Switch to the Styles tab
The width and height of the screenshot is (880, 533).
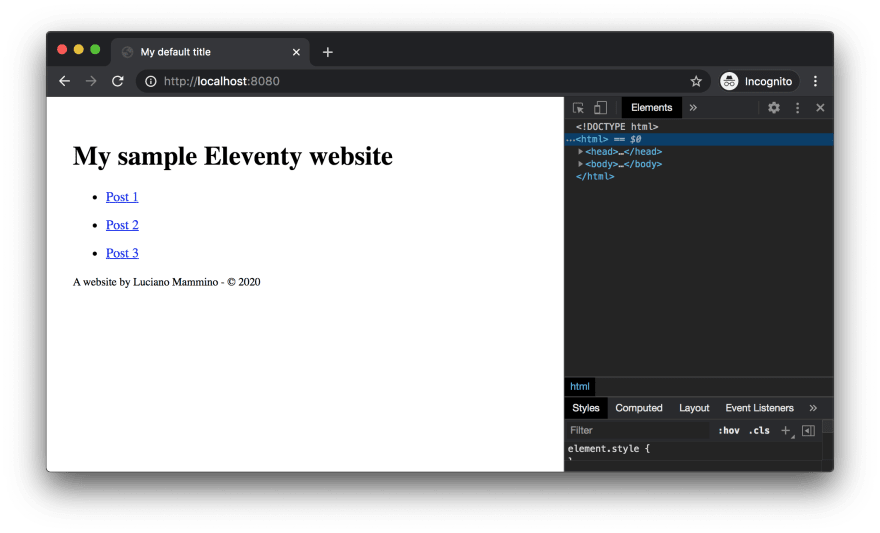tap(586, 408)
